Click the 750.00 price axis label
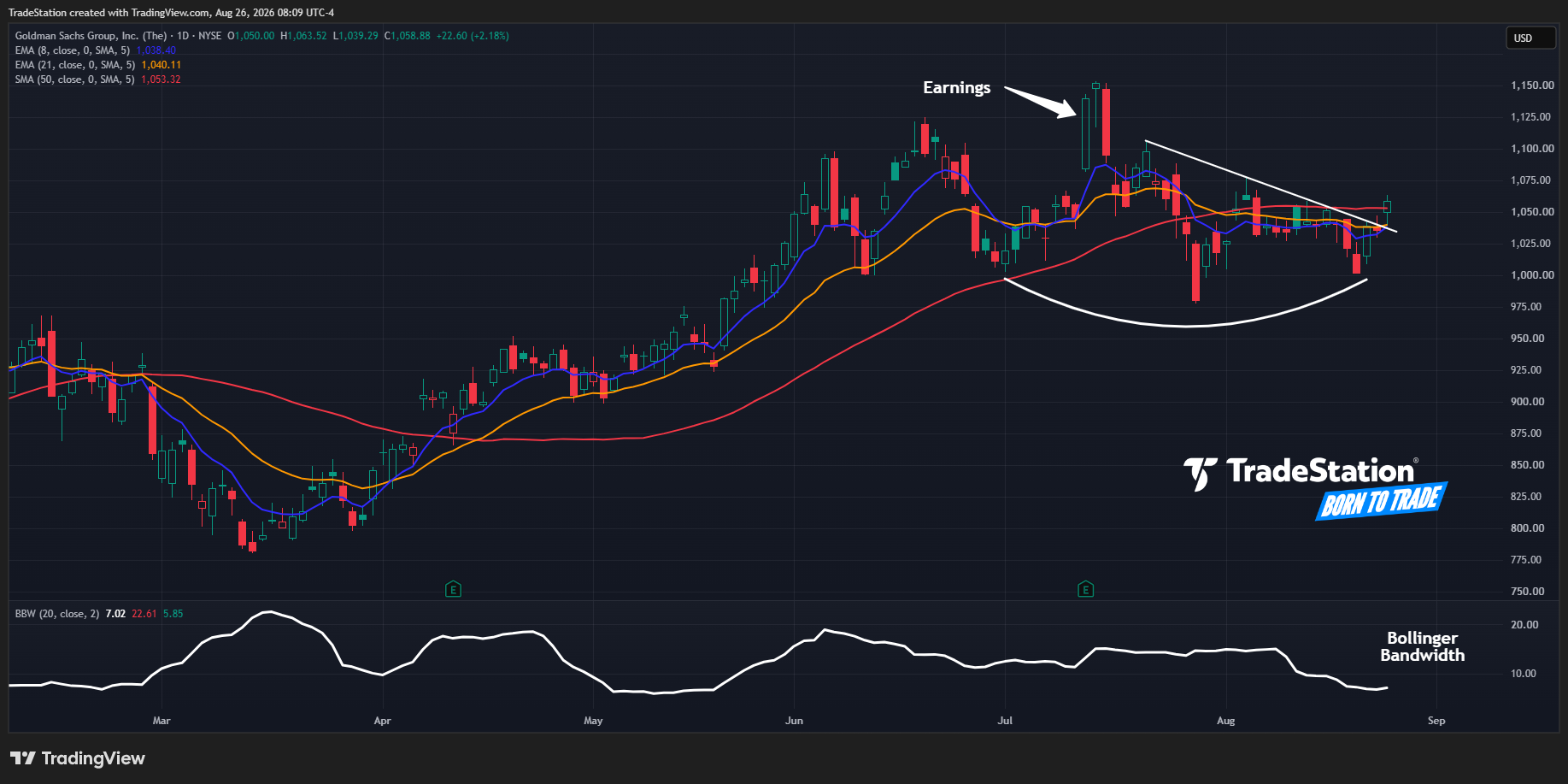This screenshot has width=1568, height=784. pyautogui.click(x=1527, y=592)
